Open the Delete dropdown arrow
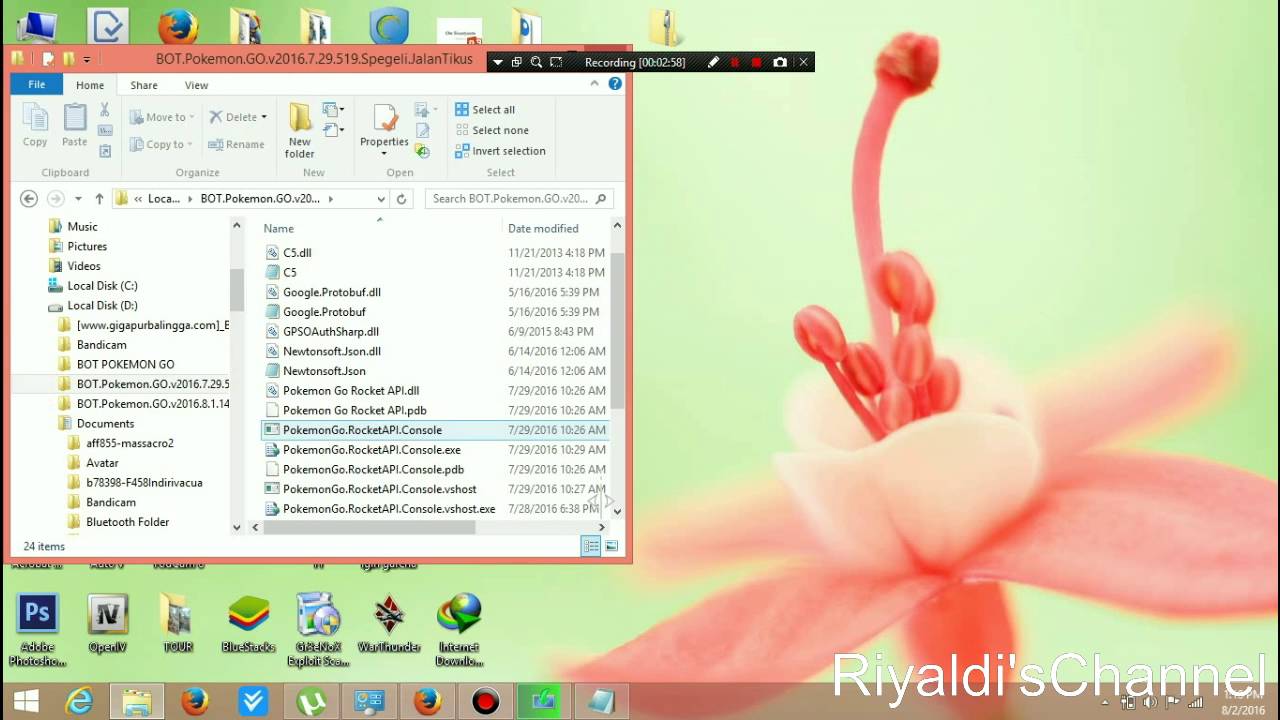 (x=264, y=117)
